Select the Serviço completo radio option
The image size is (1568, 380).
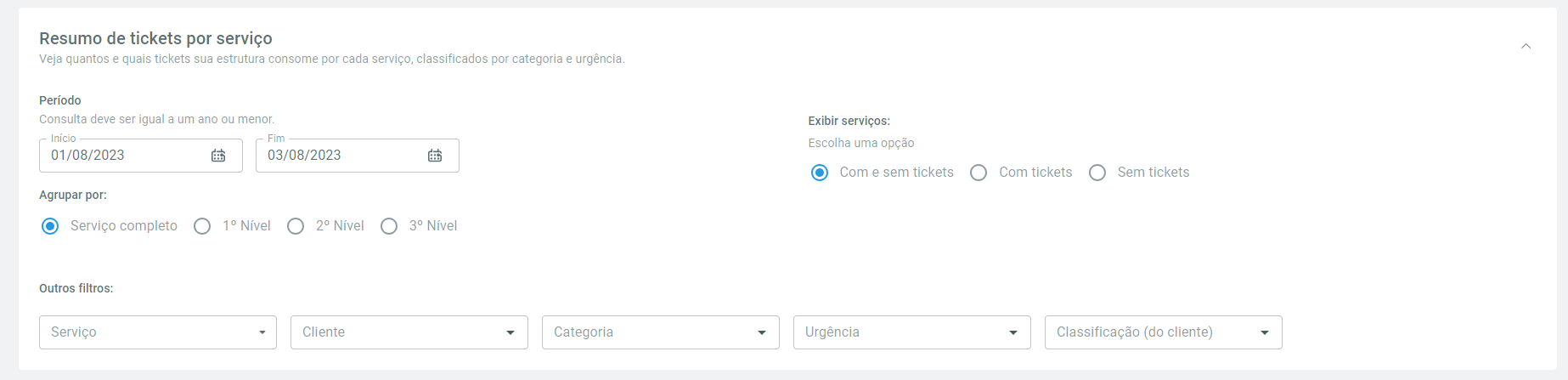pos(50,226)
